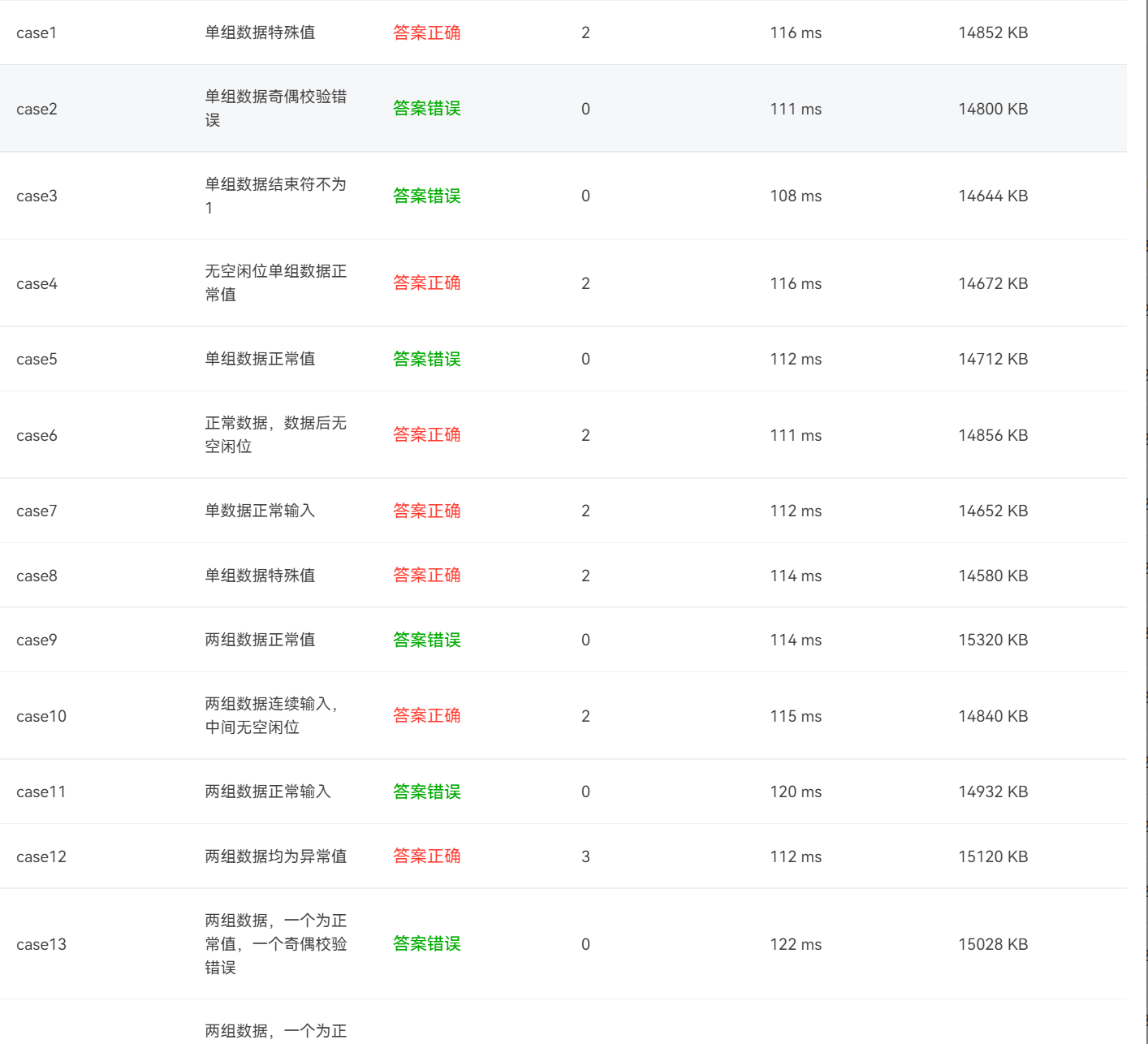Click case2 result 答案错误
Screen dimensions: 1148x1044
(427, 108)
